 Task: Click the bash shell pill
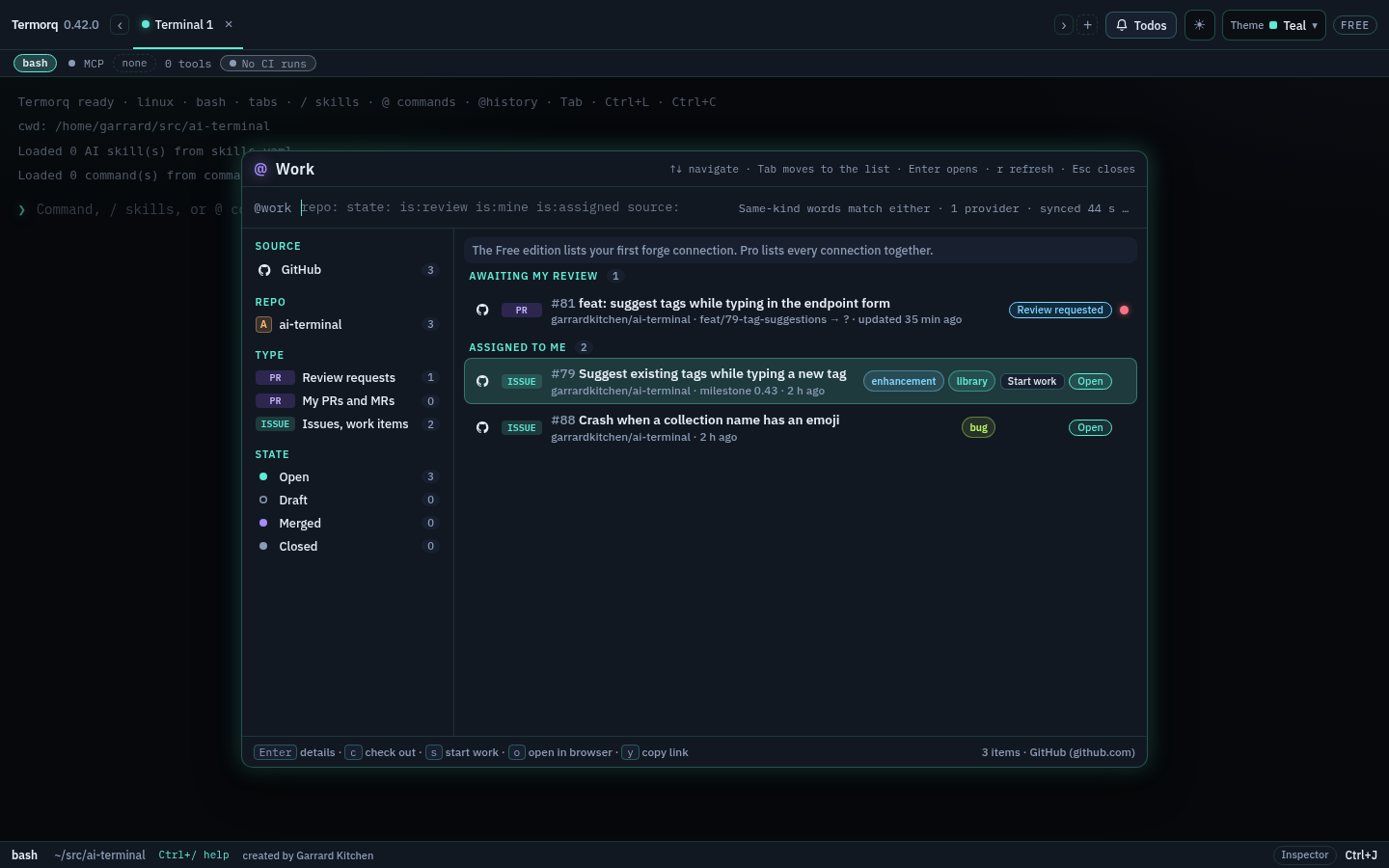(35, 64)
